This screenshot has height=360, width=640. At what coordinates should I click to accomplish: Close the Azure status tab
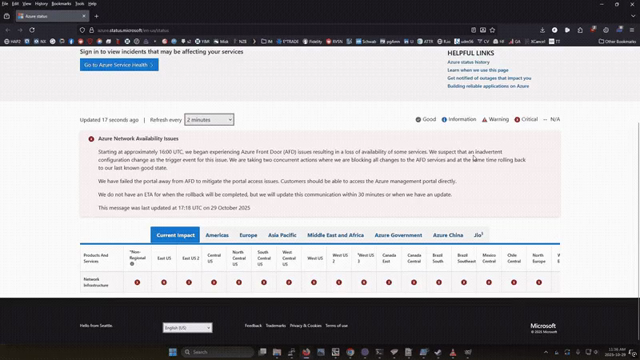[84, 16]
